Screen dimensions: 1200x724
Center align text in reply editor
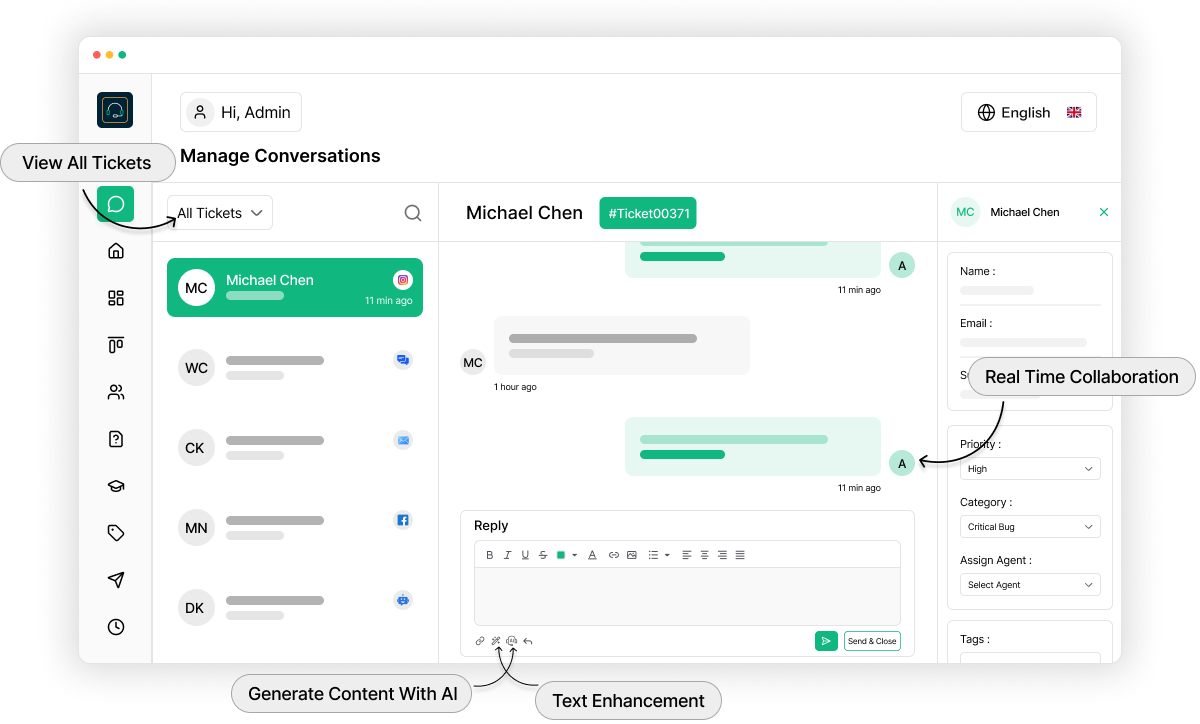[704, 555]
